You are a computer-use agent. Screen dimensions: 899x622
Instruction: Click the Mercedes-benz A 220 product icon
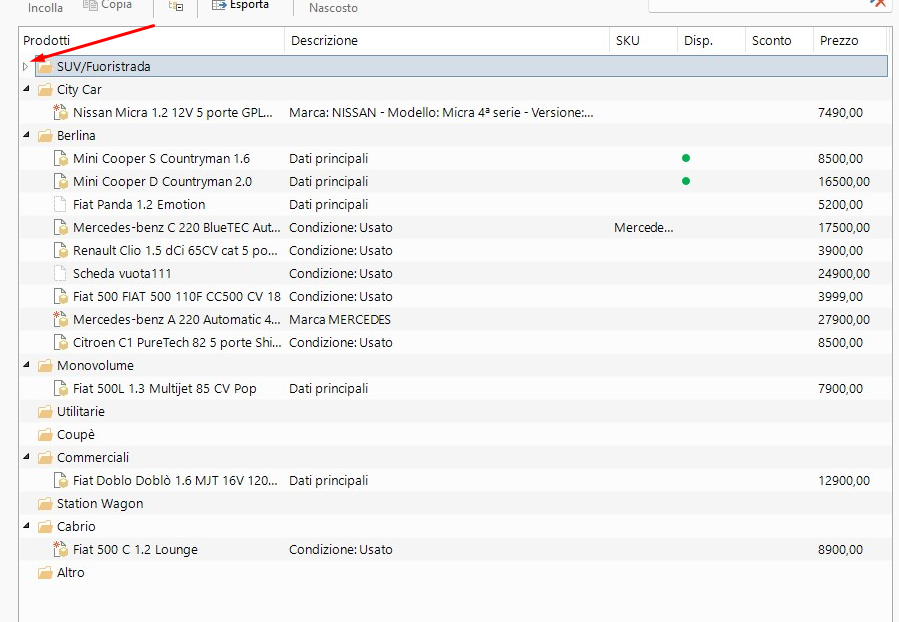pyautogui.click(x=60, y=320)
